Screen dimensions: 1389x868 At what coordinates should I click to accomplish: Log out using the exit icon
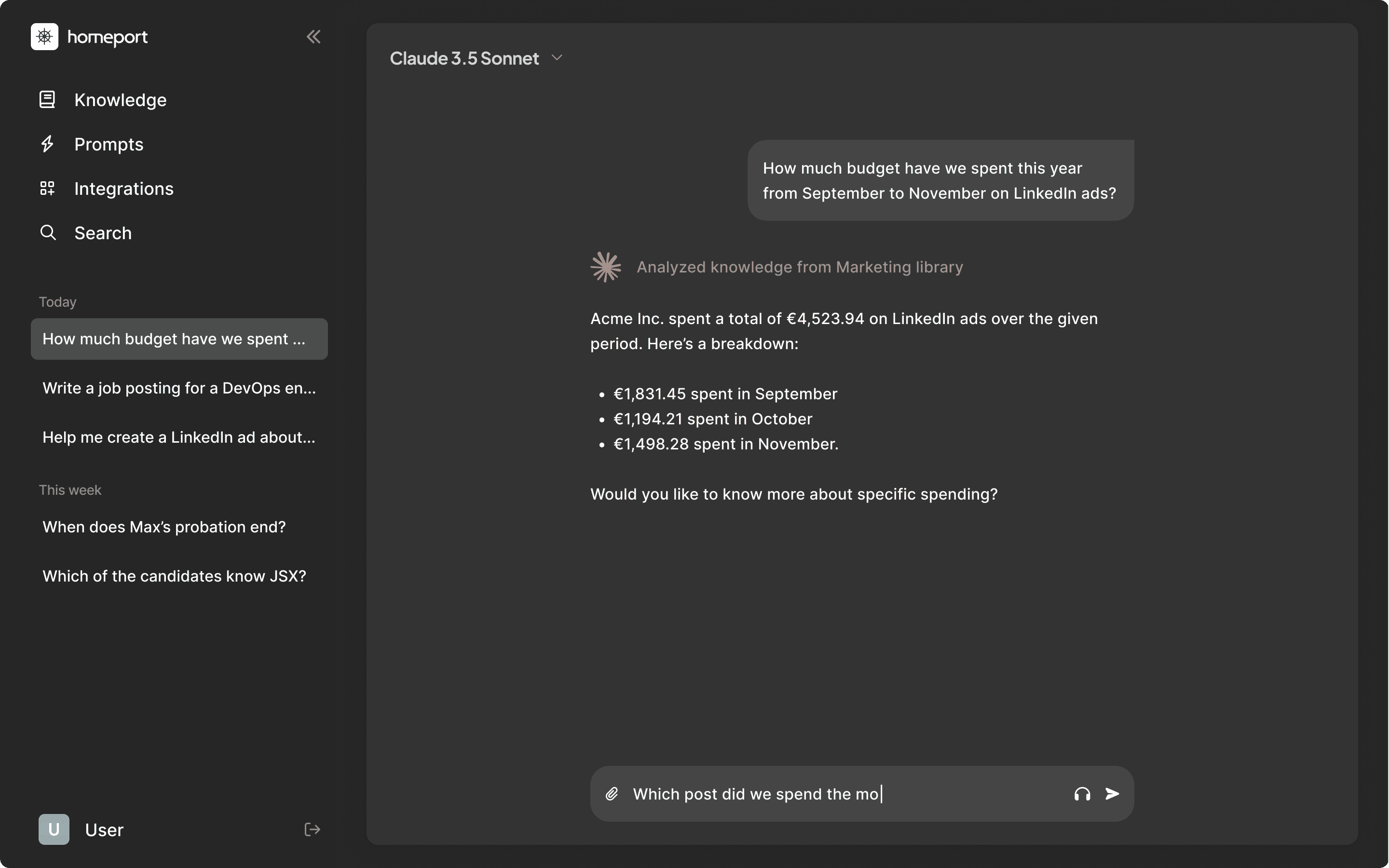pos(312,829)
